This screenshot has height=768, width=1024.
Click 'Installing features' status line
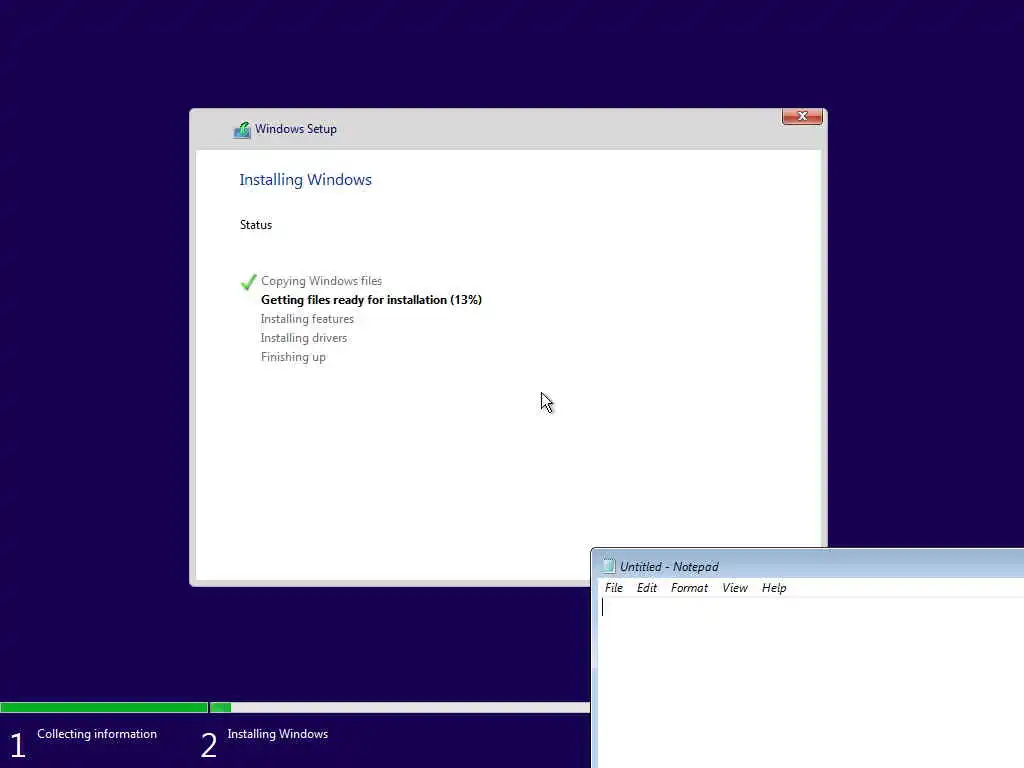coord(307,319)
